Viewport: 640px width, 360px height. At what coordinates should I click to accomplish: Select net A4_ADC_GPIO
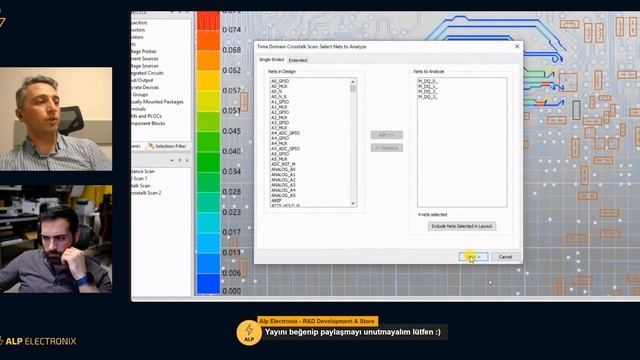point(285,133)
